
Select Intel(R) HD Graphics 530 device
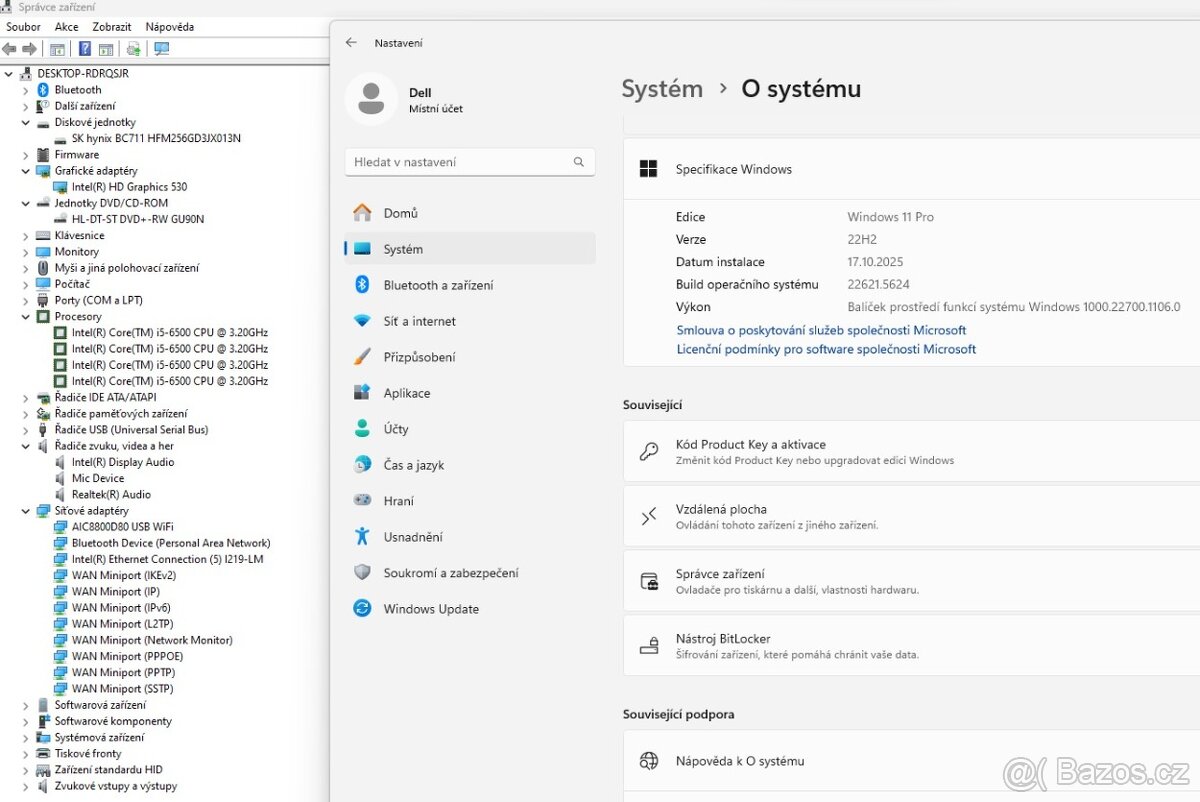129,187
